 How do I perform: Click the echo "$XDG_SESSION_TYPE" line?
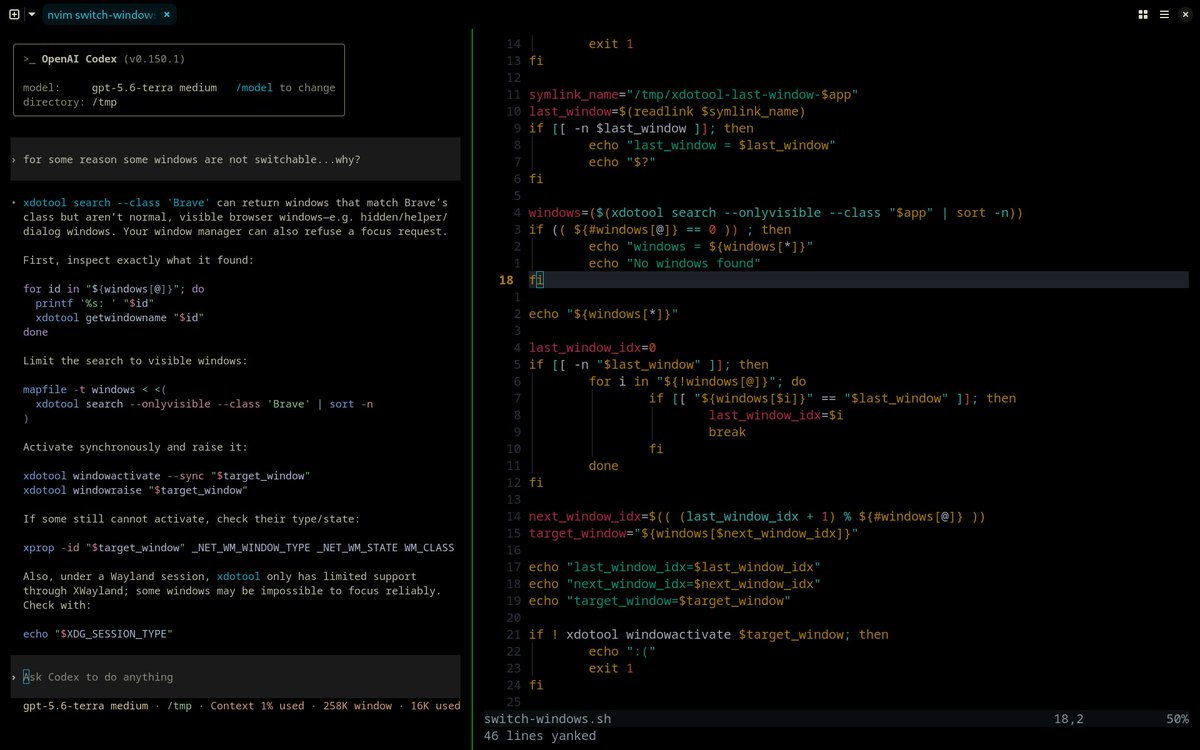(98, 634)
